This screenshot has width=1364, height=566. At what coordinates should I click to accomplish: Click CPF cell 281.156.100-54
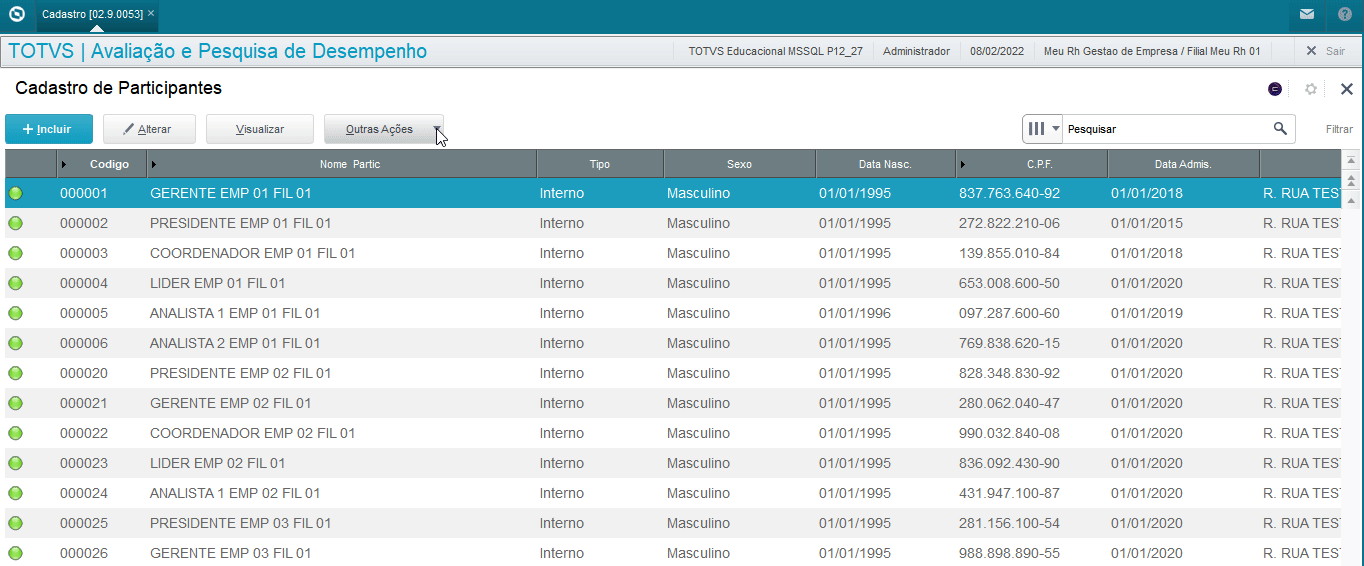pyautogui.click(x=1009, y=523)
